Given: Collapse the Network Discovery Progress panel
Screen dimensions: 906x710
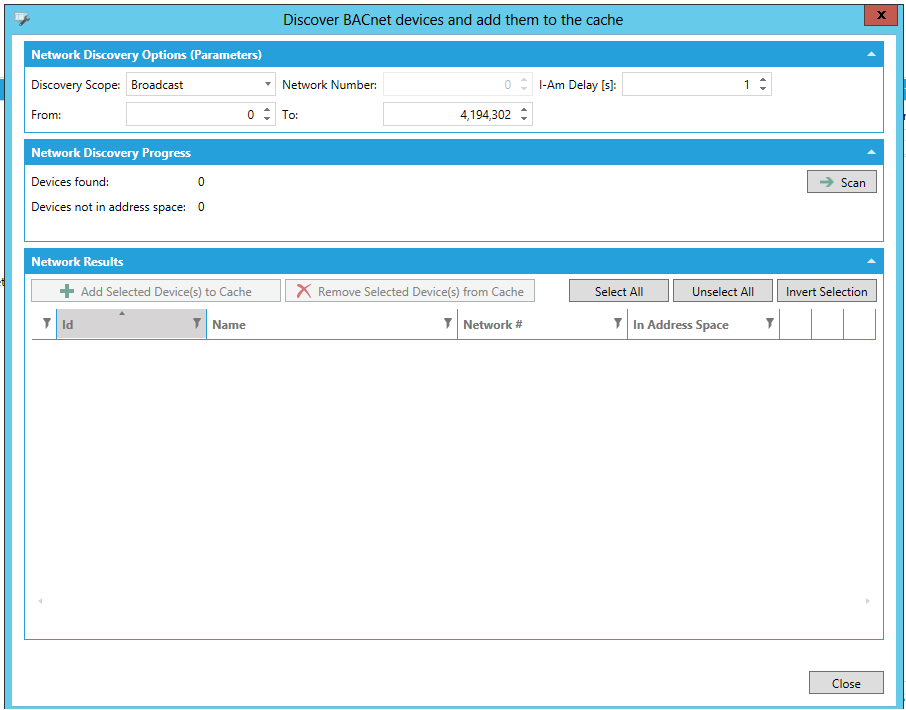Looking at the screenshot, I should click(871, 153).
